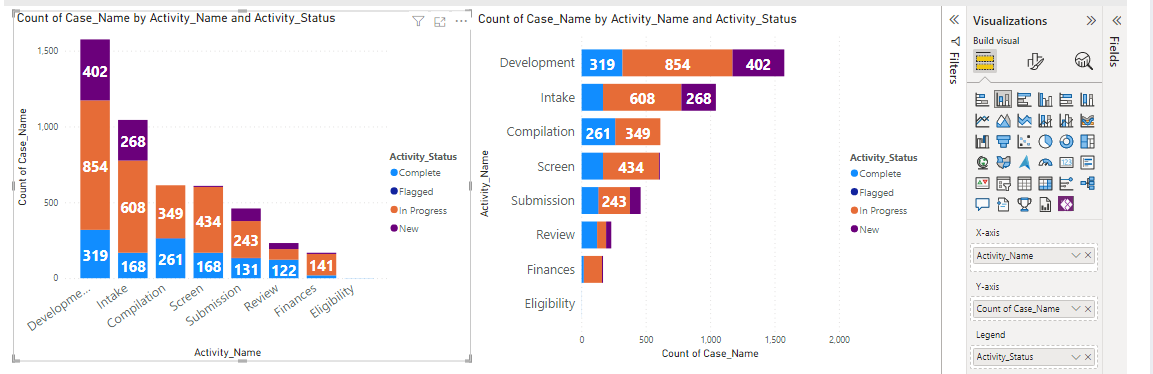Select the Power Apps visual
The image size is (1153, 374).
[1065, 204]
